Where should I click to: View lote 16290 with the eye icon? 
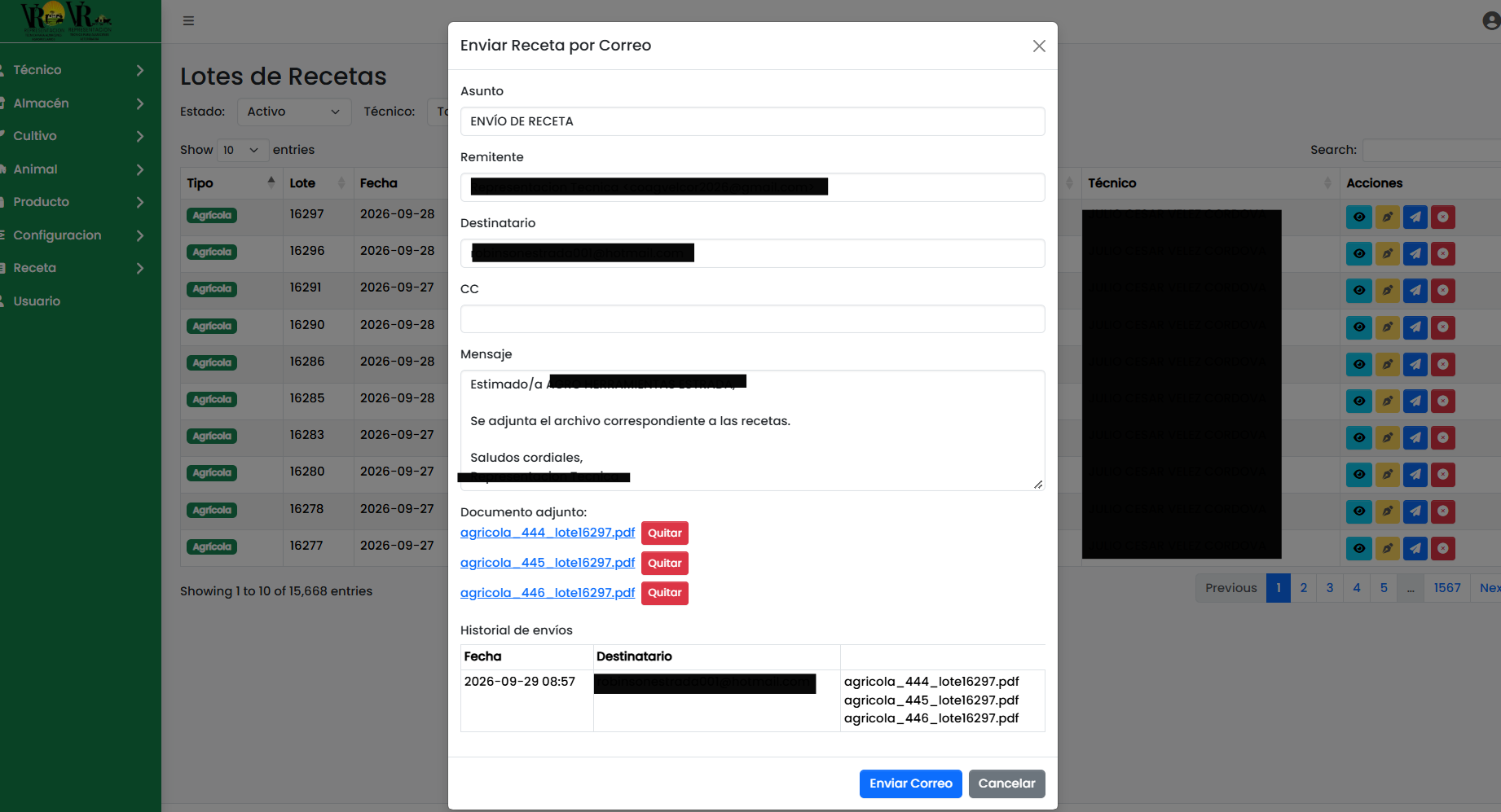coord(1359,327)
